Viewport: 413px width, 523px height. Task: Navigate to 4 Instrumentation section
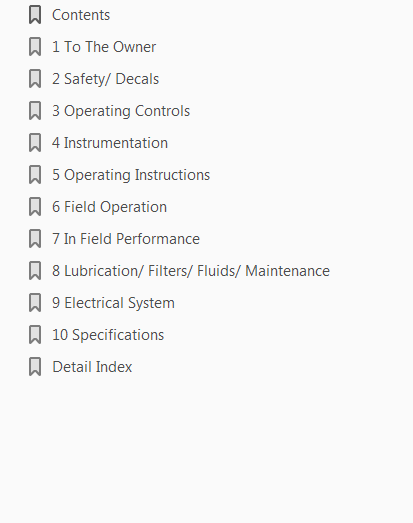click(110, 143)
